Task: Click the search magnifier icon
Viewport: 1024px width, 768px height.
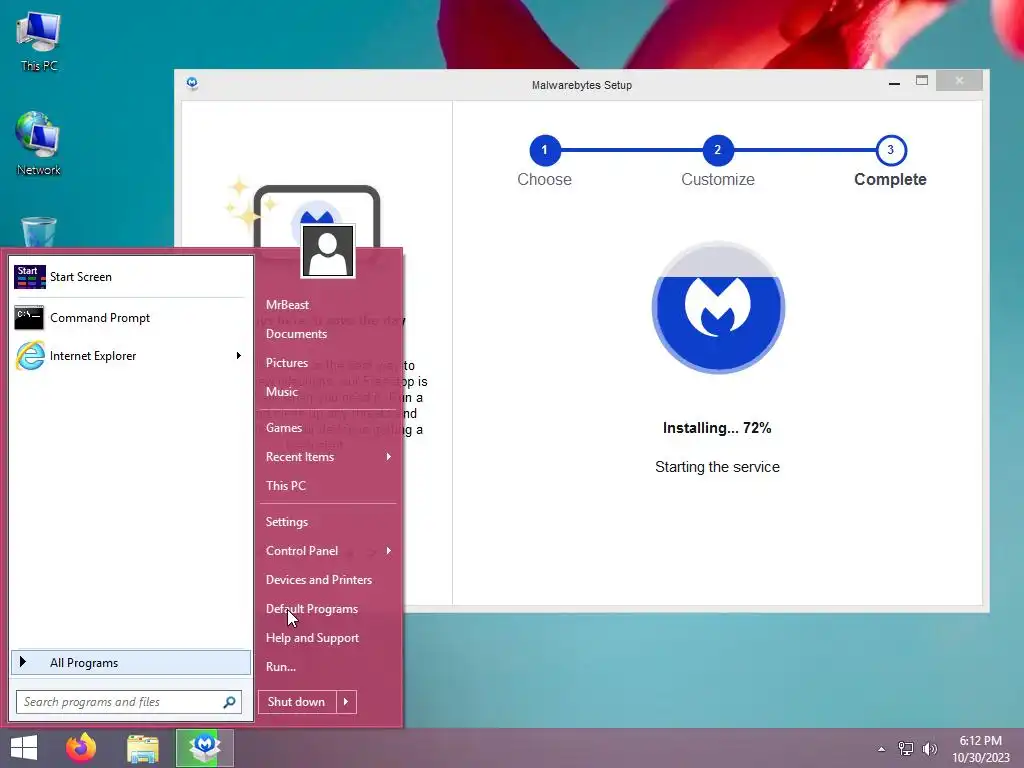Action: coord(229,702)
